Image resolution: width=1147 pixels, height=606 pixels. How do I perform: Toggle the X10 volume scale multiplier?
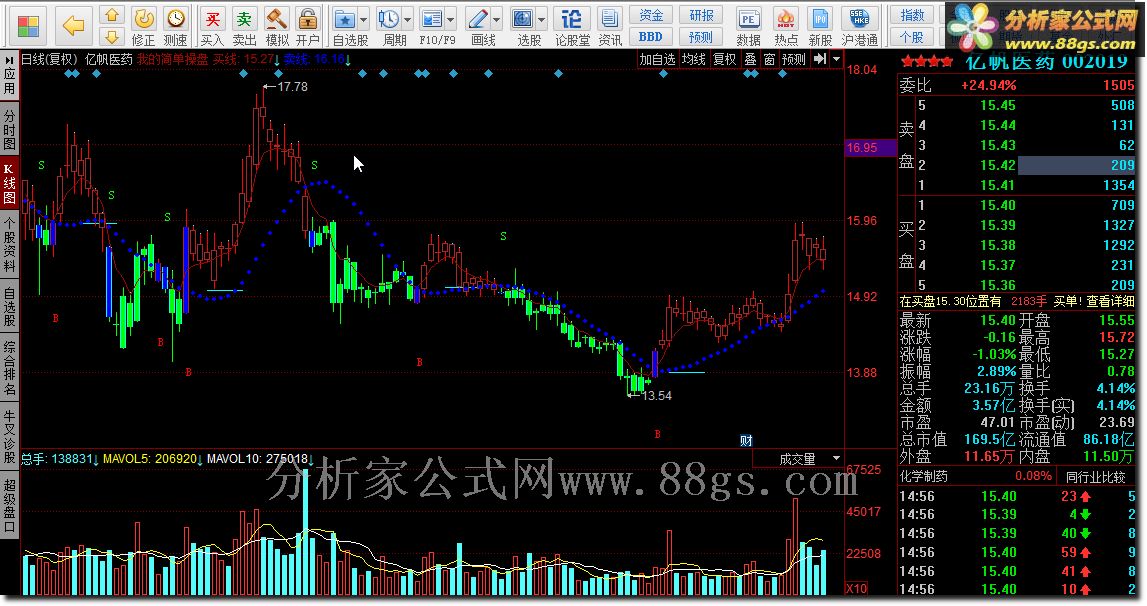coord(857,588)
